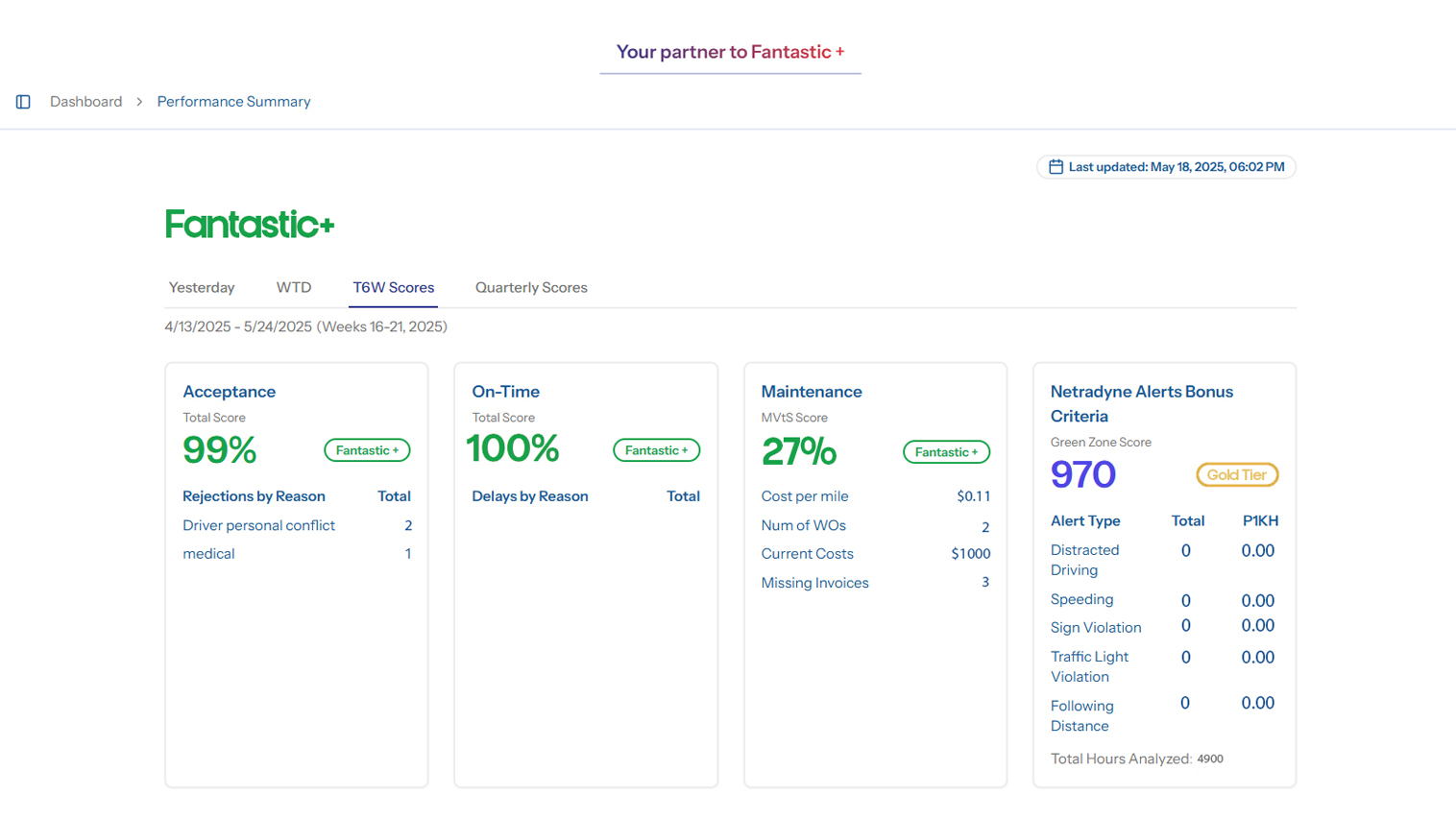Click the breadcrumb chevron separator
Image resolution: width=1456 pixels, height=819 pixels.
(139, 102)
